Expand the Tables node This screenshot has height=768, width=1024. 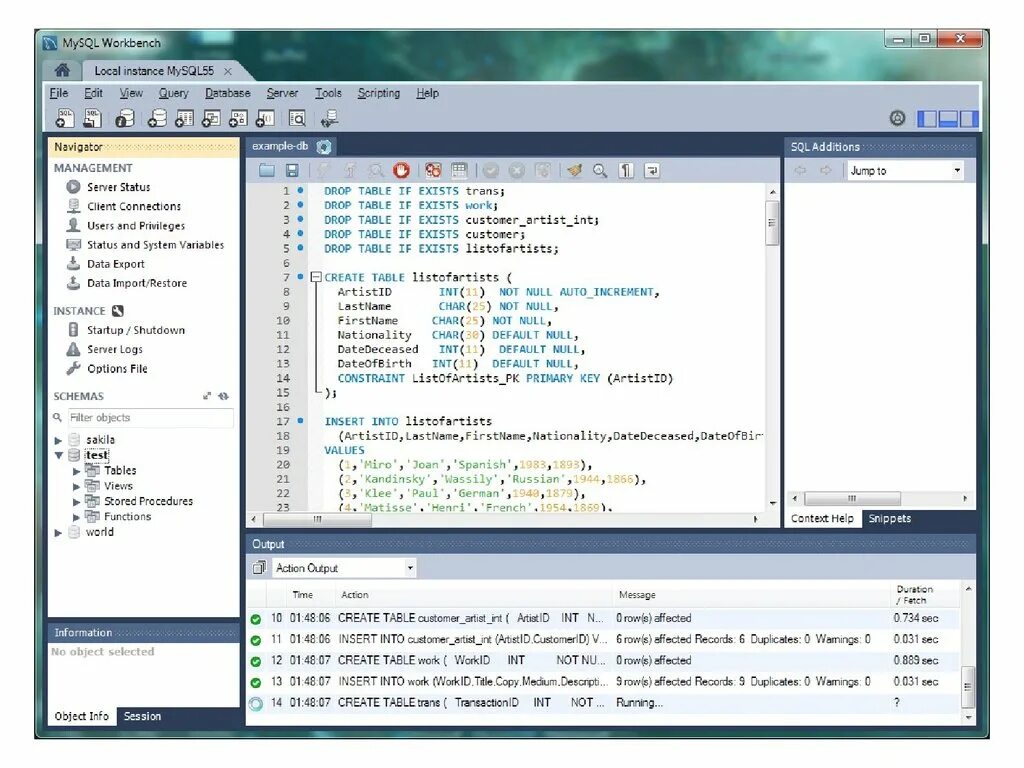[76, 472]
